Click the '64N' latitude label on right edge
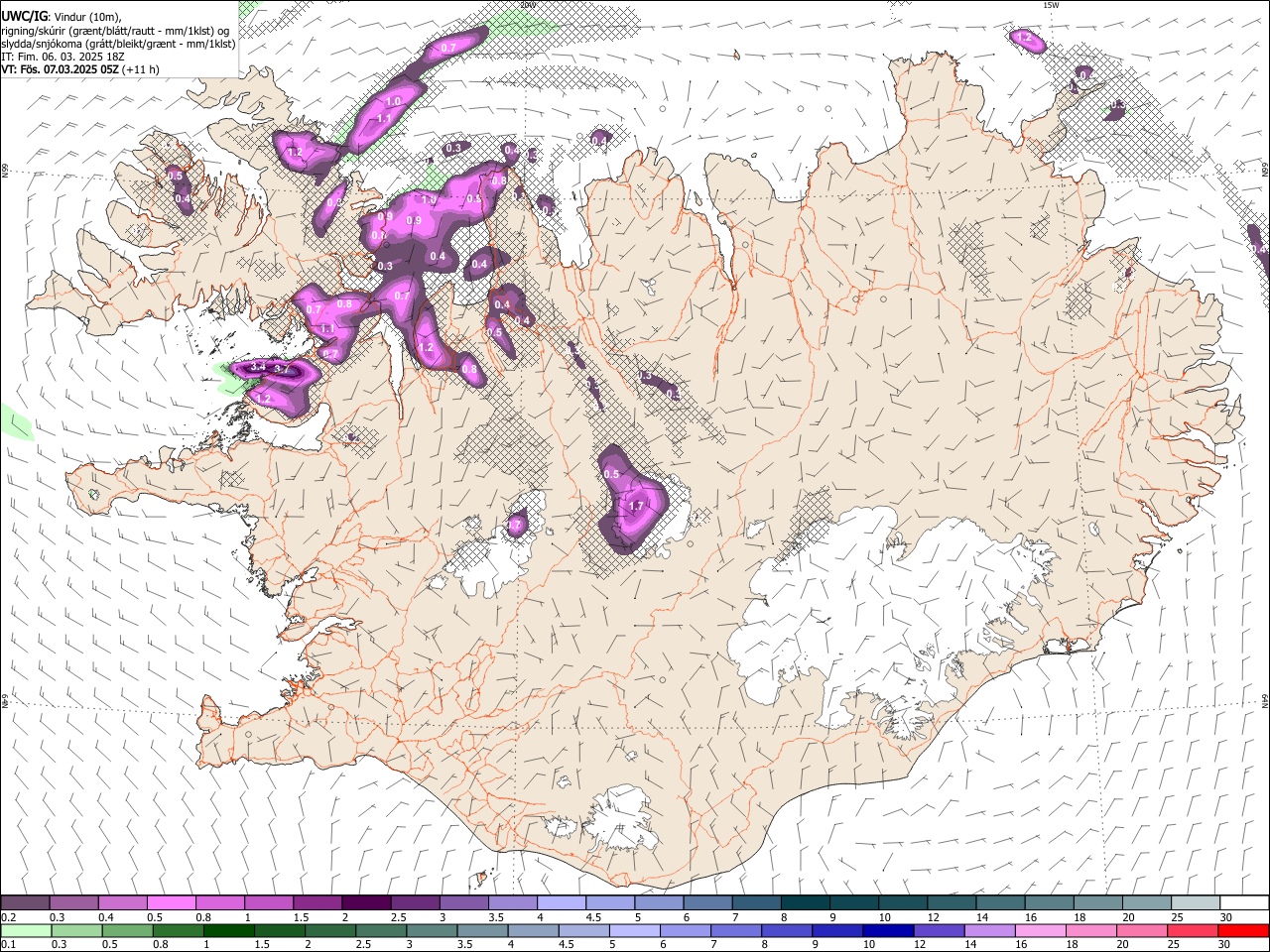Screen dimensions: 1270x952 coord(1265,700)
